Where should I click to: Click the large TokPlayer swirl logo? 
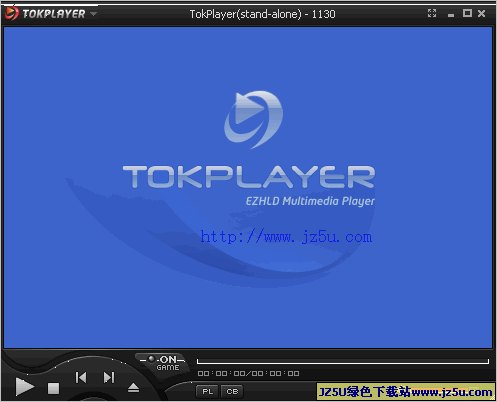click(x=254, y=119)
